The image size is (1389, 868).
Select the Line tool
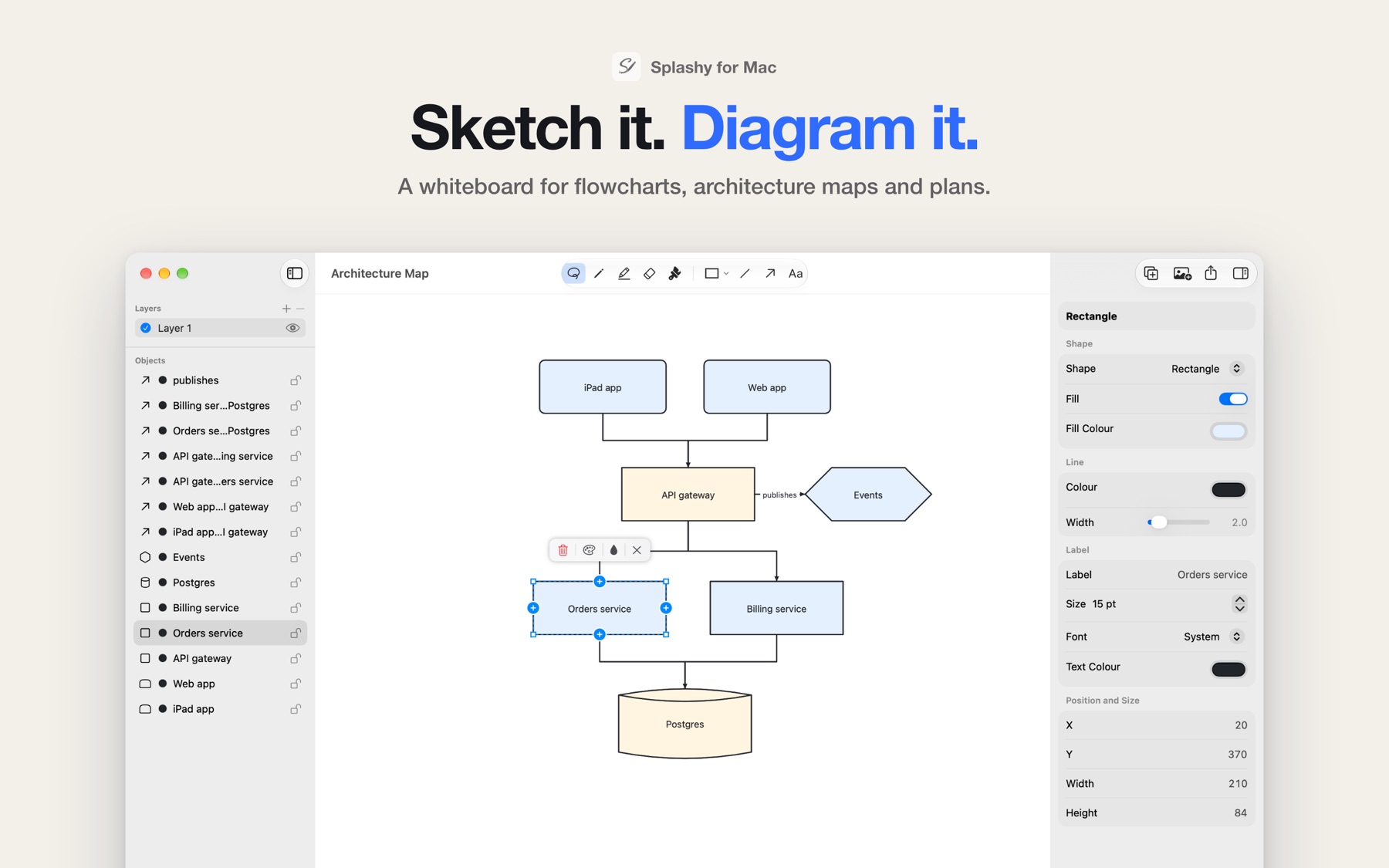(x=745, y=273)
